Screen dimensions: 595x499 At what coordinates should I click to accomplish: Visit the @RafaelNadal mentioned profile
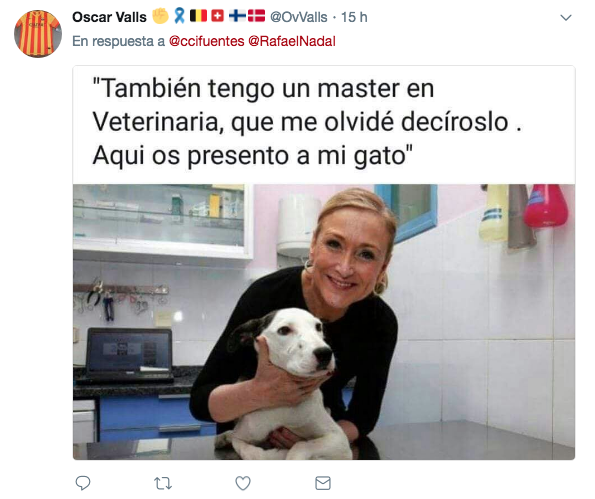click(292, 41)
